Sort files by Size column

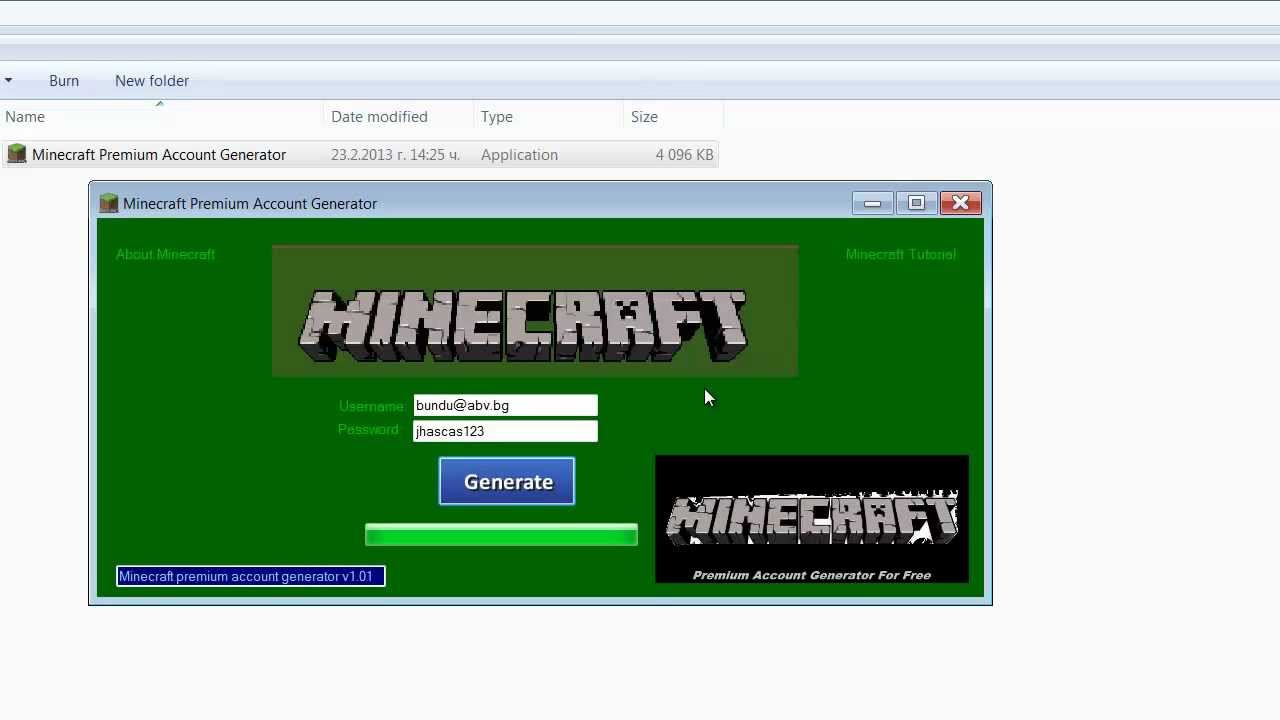[674, 117]
